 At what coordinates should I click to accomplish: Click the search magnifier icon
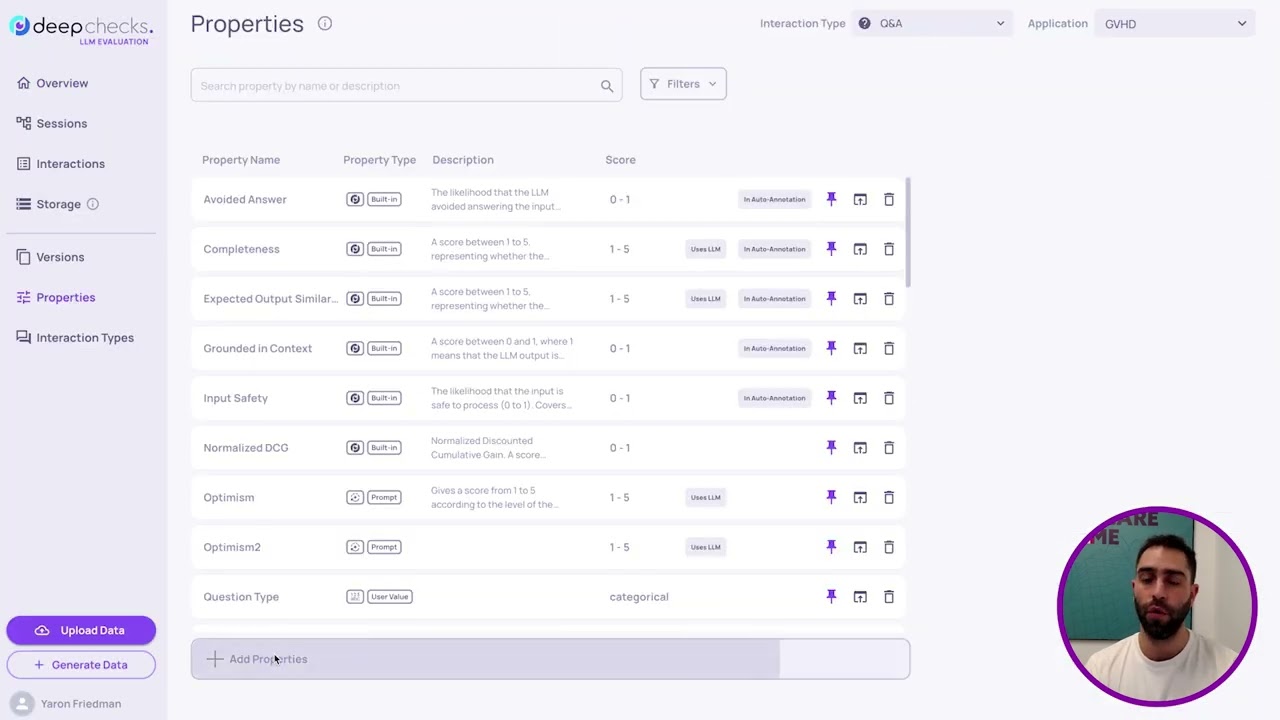607,86
